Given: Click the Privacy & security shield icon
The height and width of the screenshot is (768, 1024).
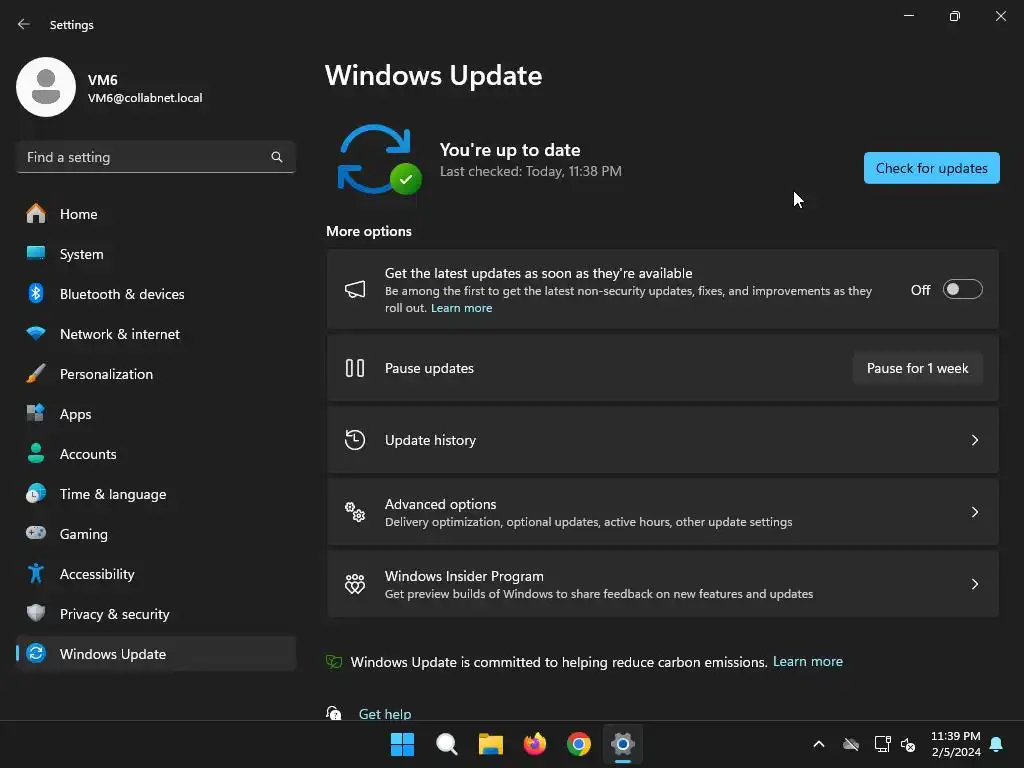Looking at the screenshot, I should click(x=36, y=613).
